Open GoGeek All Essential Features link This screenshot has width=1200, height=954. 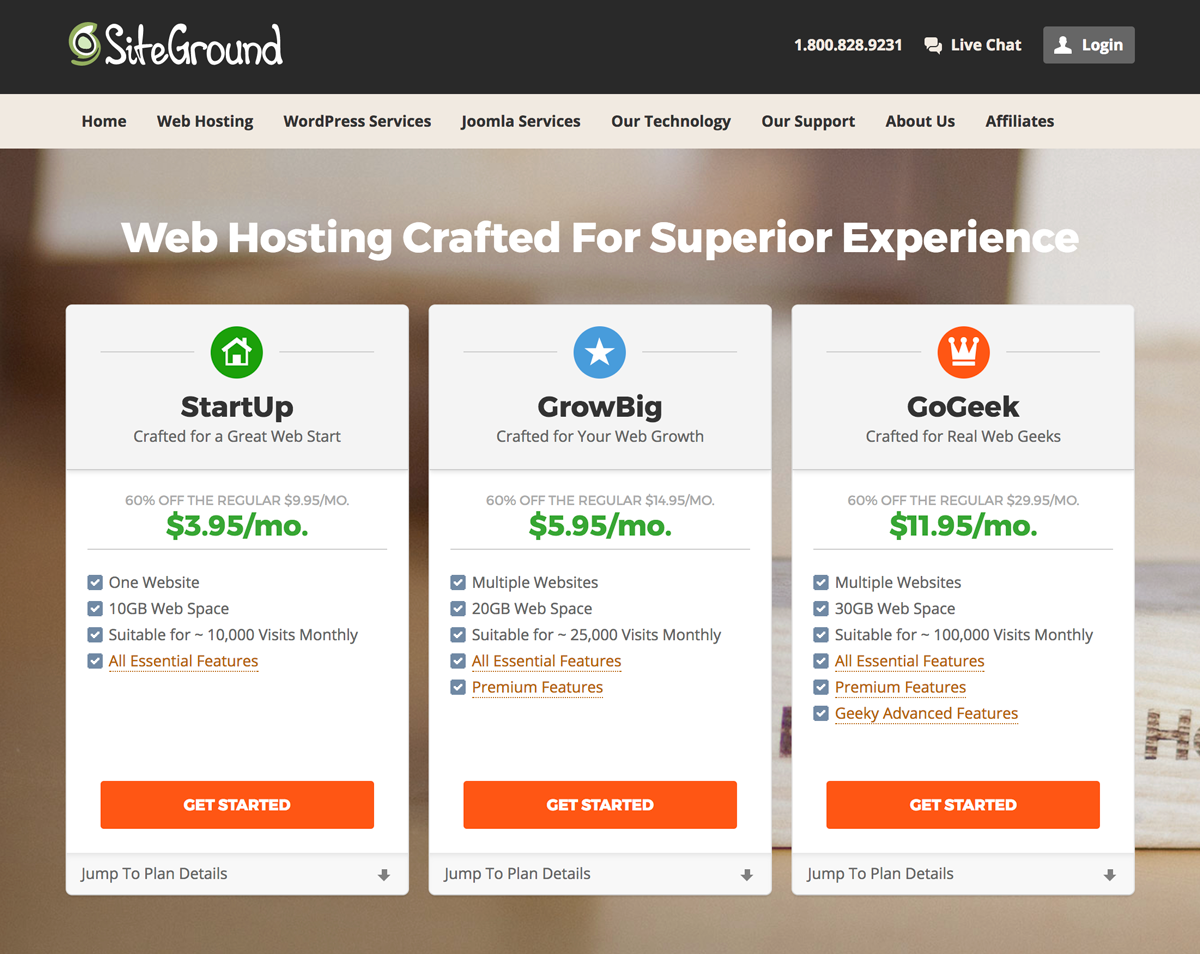[909, 661]
